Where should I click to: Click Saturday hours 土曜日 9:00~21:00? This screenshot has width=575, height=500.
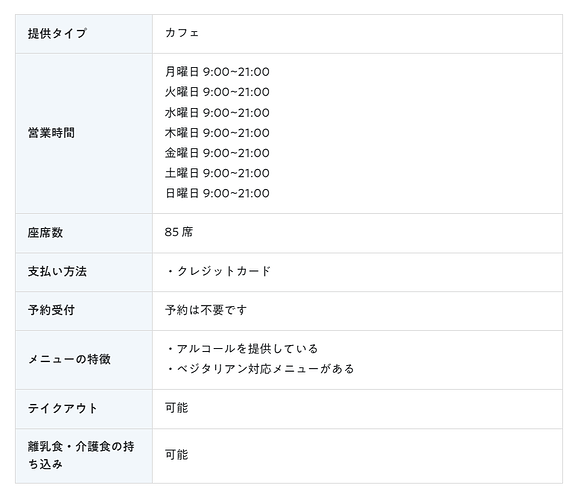217,173
